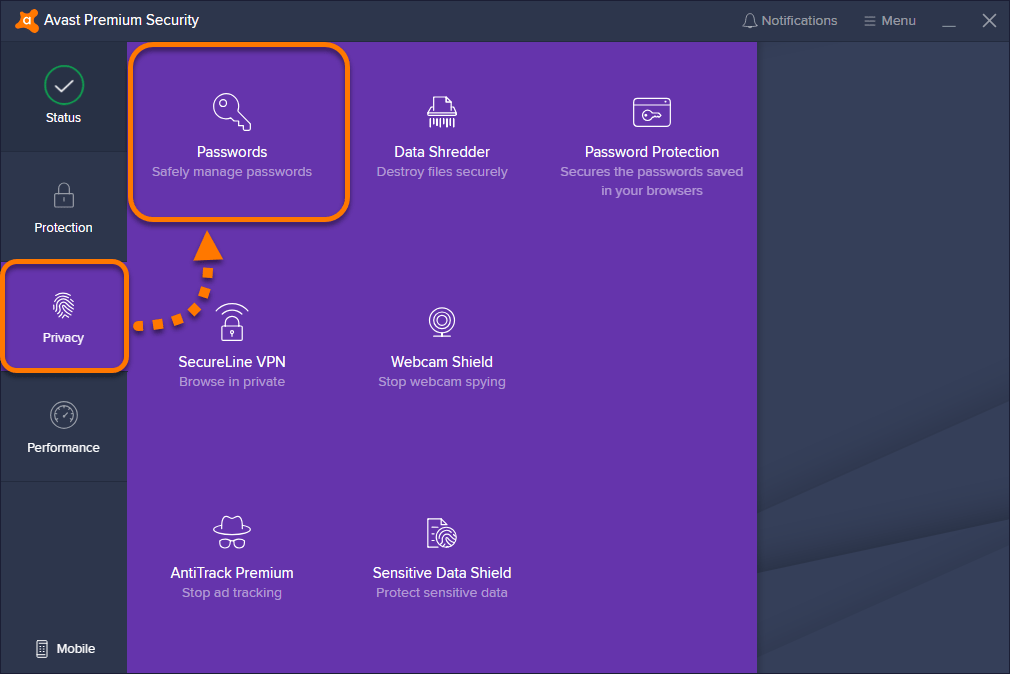Close the Avast window
This screenshot has height=674, width=1010.
pyautogui.click(x=989, y=21)
